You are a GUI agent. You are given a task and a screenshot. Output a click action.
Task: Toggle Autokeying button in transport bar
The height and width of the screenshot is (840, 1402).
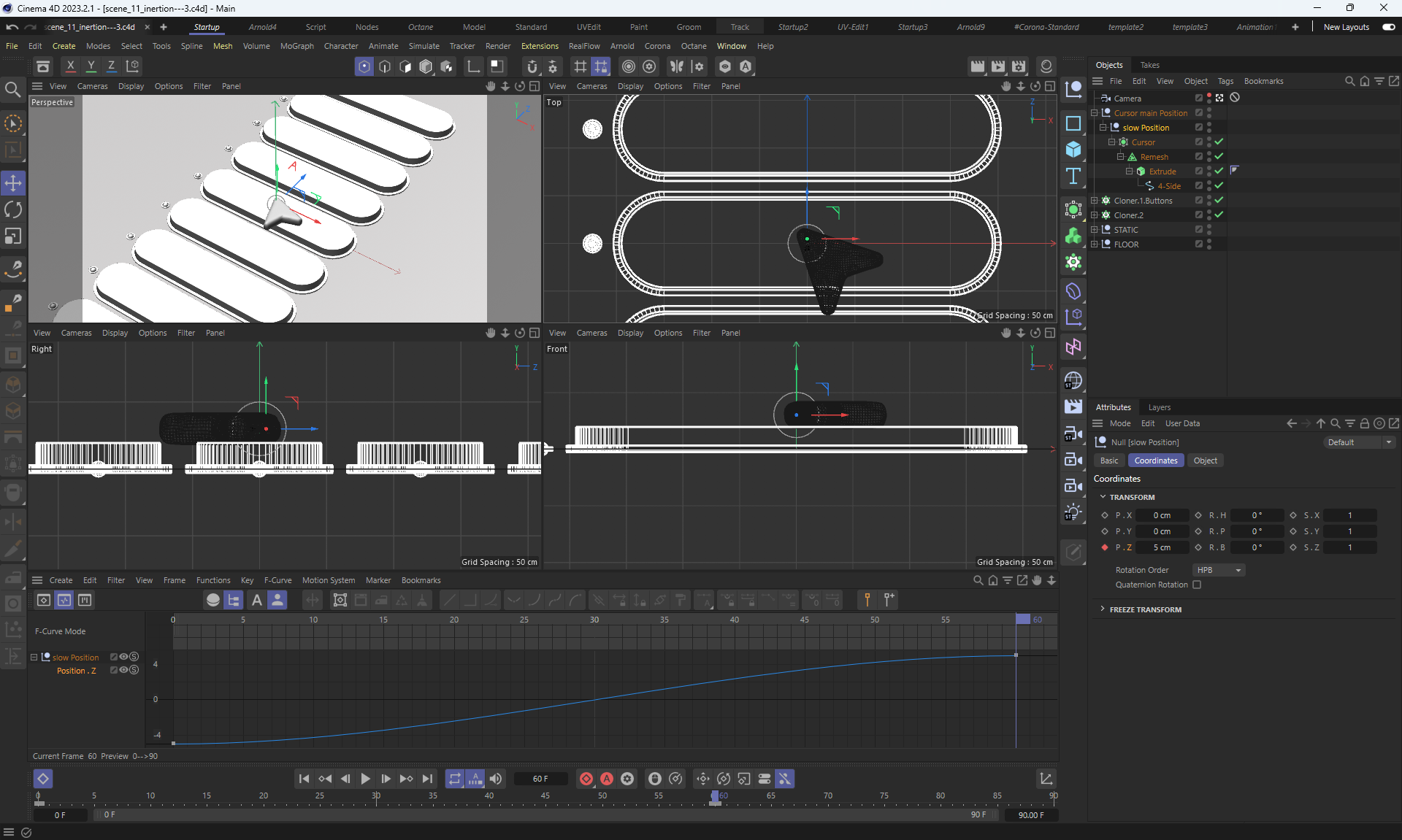pyautogui.click(x=606, y=779)
